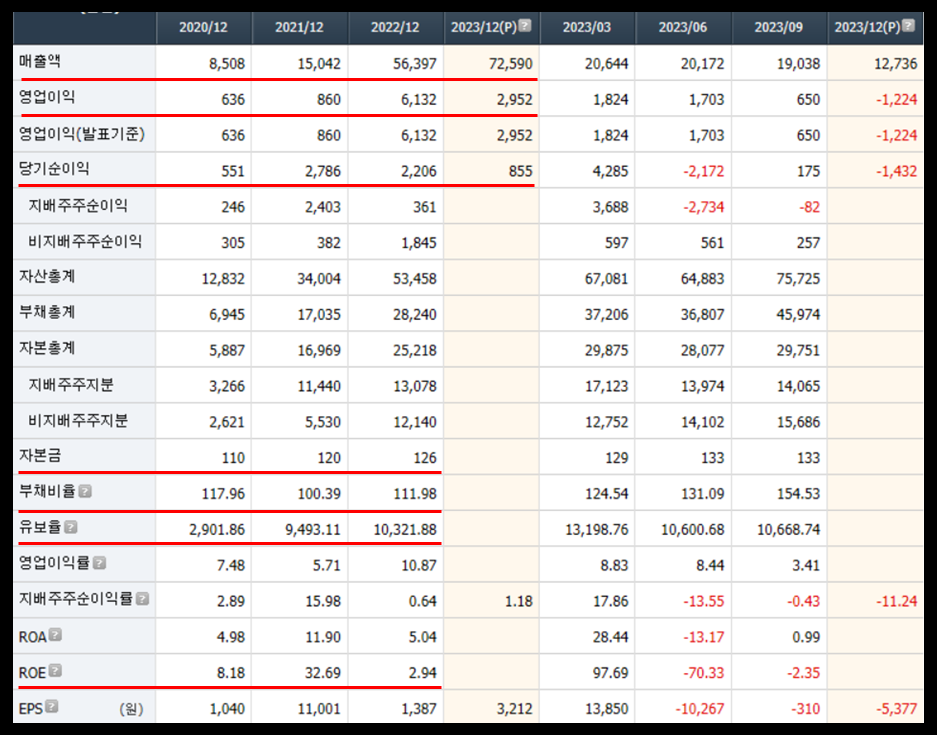The height and width of the screenshot is (735, 937).
Task: Select the red -5,377 EPS value
Action: [896, 709]
